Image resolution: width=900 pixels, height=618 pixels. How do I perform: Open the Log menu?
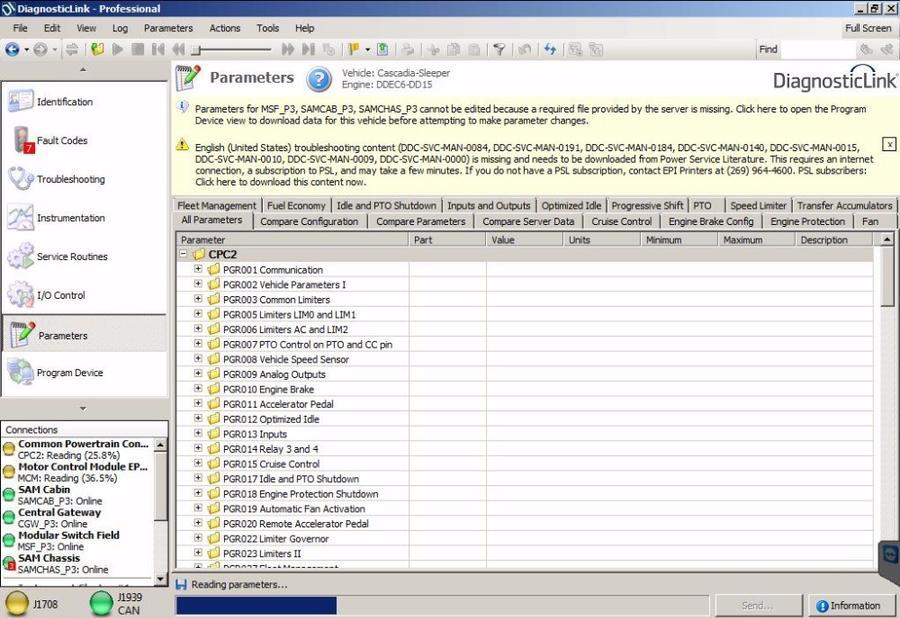[120, 28]
